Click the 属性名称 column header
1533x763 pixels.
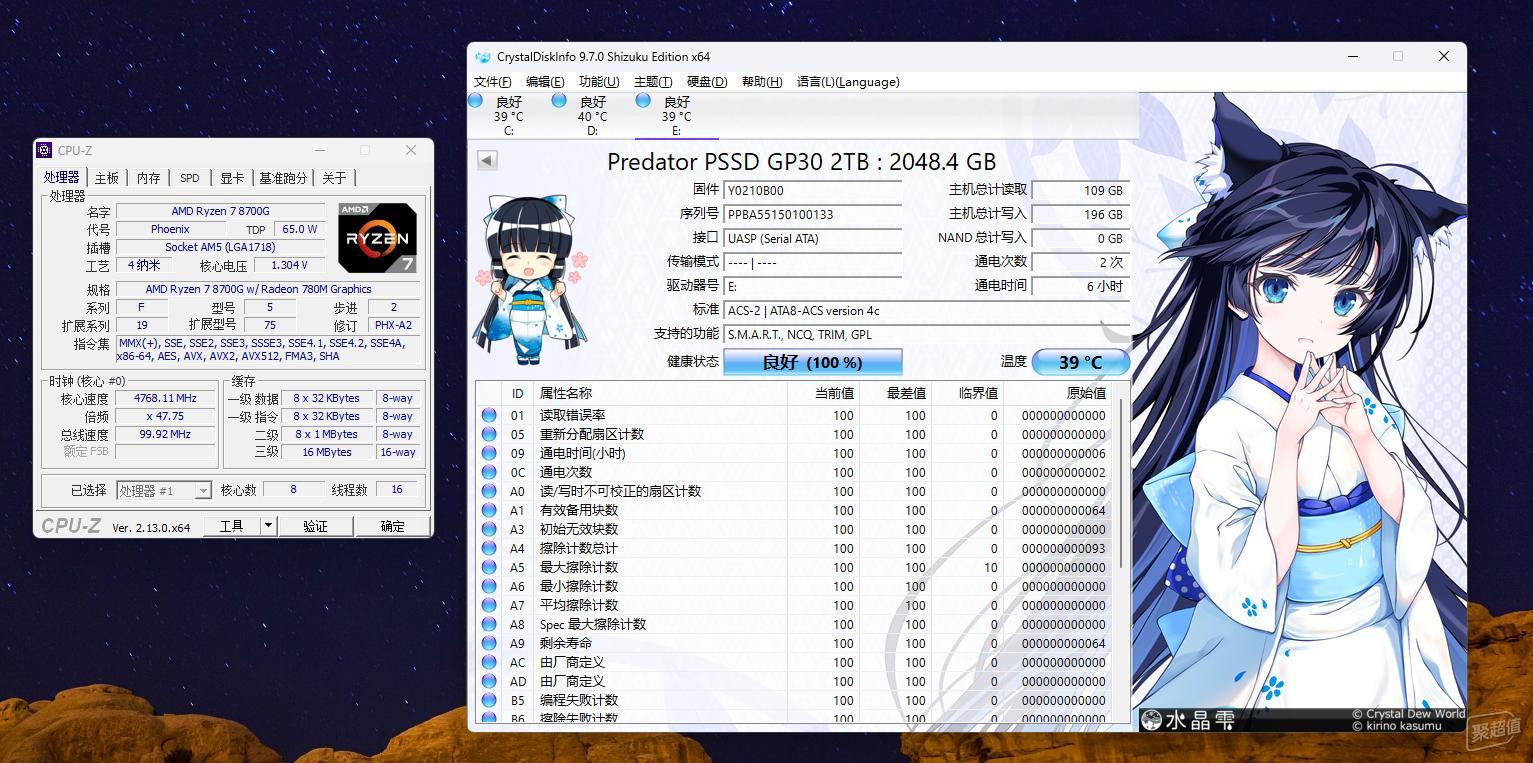(565, 393)
